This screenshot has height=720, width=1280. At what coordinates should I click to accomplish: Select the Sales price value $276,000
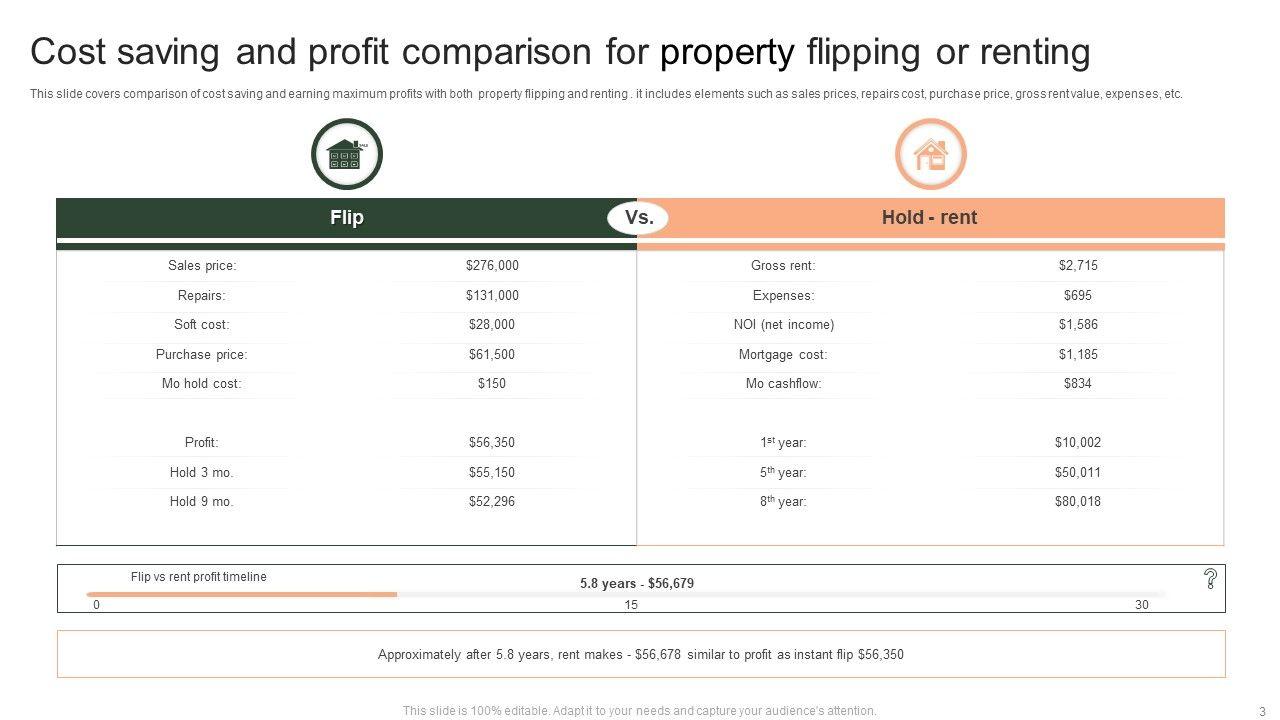pyautogui.click(x=492, y=266)
